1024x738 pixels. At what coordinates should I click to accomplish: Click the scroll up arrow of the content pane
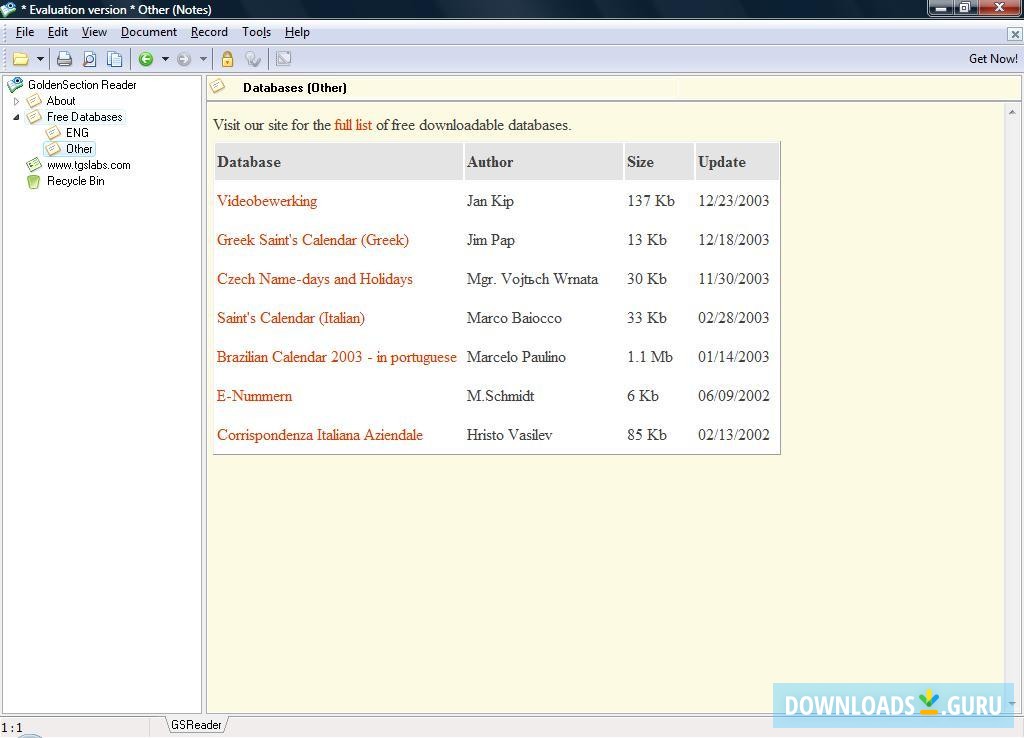coord(1012,112)
